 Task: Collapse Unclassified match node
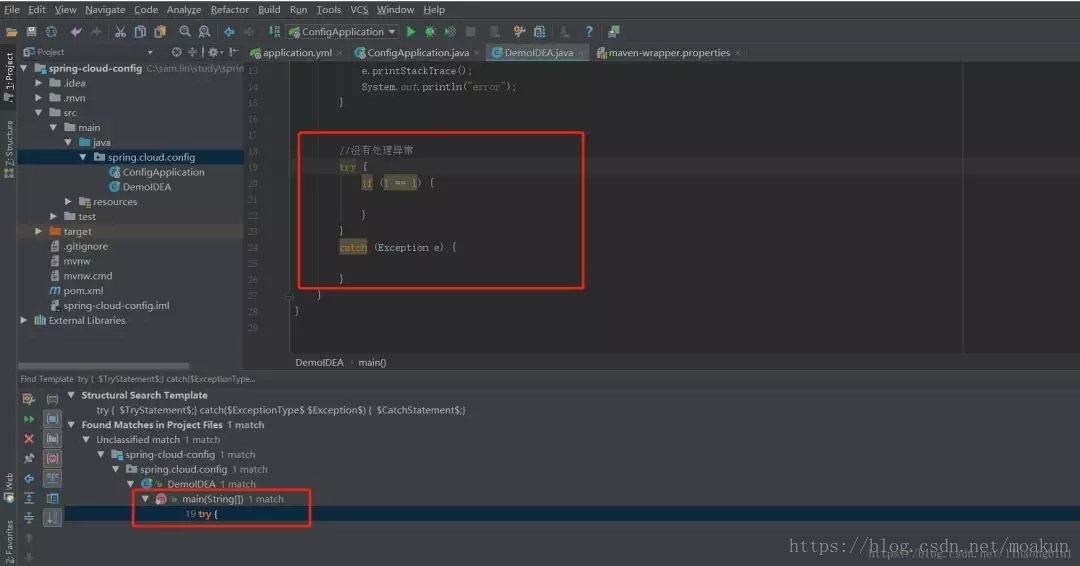tap(86, 439)
